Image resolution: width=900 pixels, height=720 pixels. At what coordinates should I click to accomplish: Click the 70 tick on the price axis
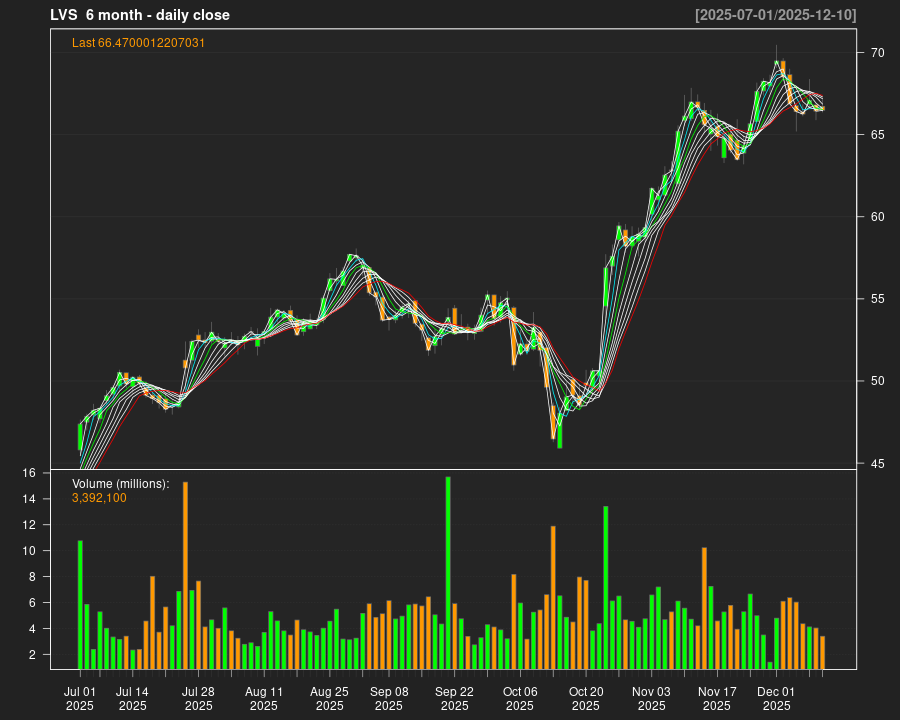tap(874, 52)
